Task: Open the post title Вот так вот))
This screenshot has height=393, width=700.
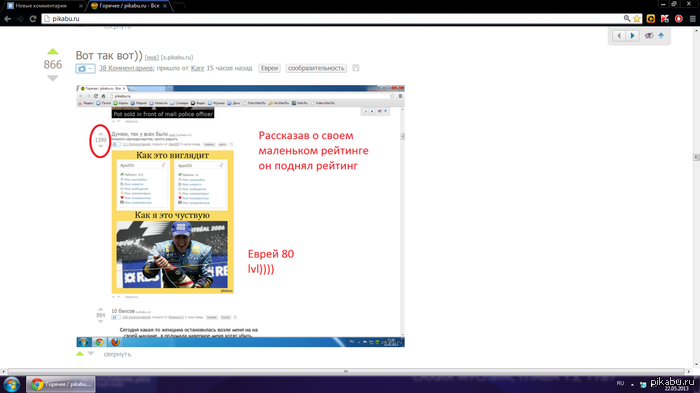Action: 108,55
